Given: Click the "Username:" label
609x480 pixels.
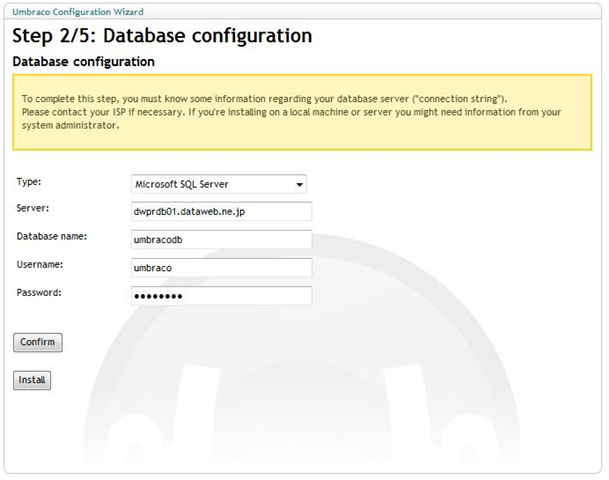Looking at the screenshot, I should pyautogui.click(x=40, y=264).
